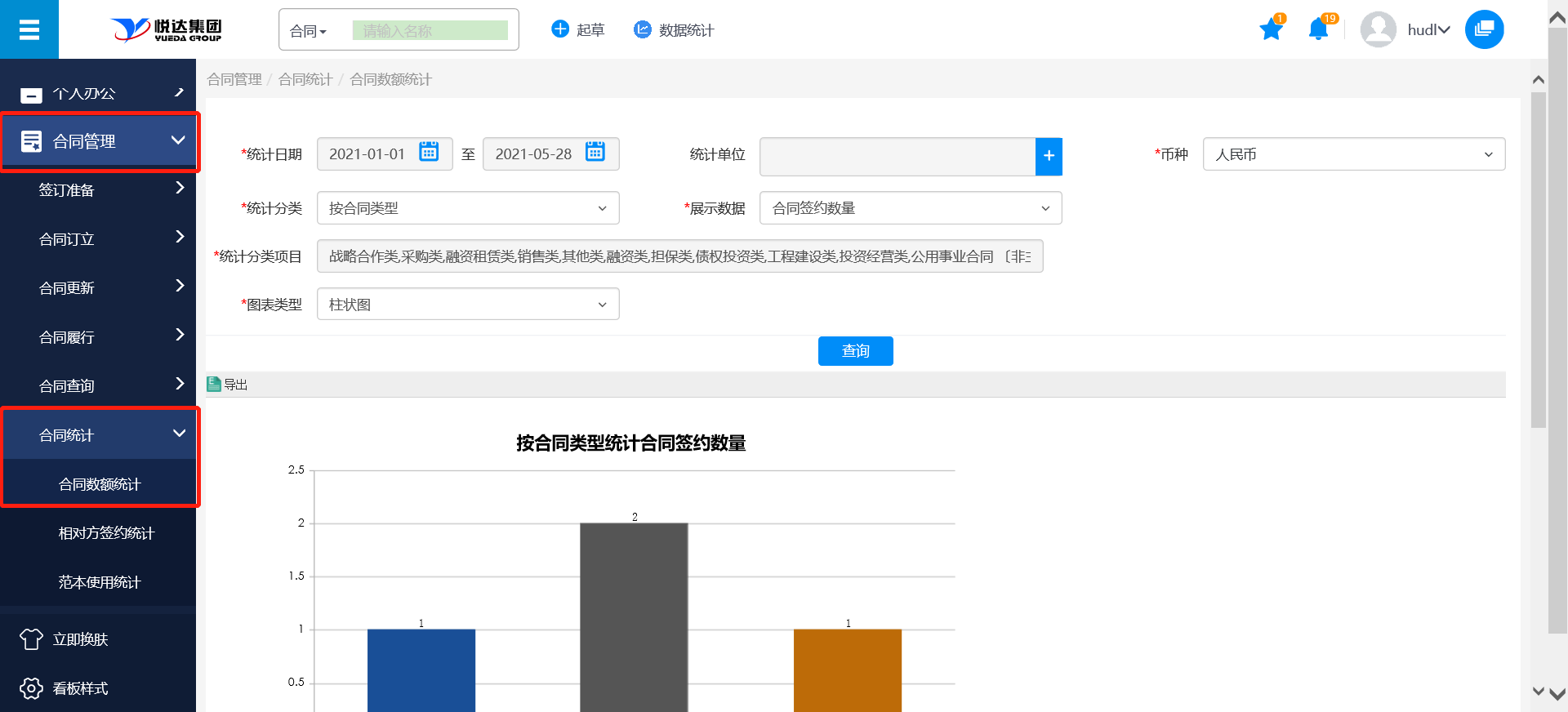Click the blue windows icon top right
Screen dimensions: 1568x712
click(1484, 30)
